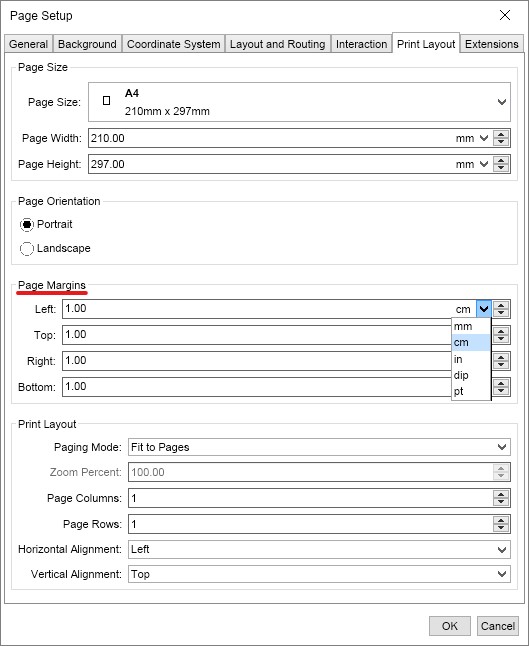This screenshot has height=646, width=529.
Task: Decrease Page Rows with down arrow
Action: pos(501,528)
